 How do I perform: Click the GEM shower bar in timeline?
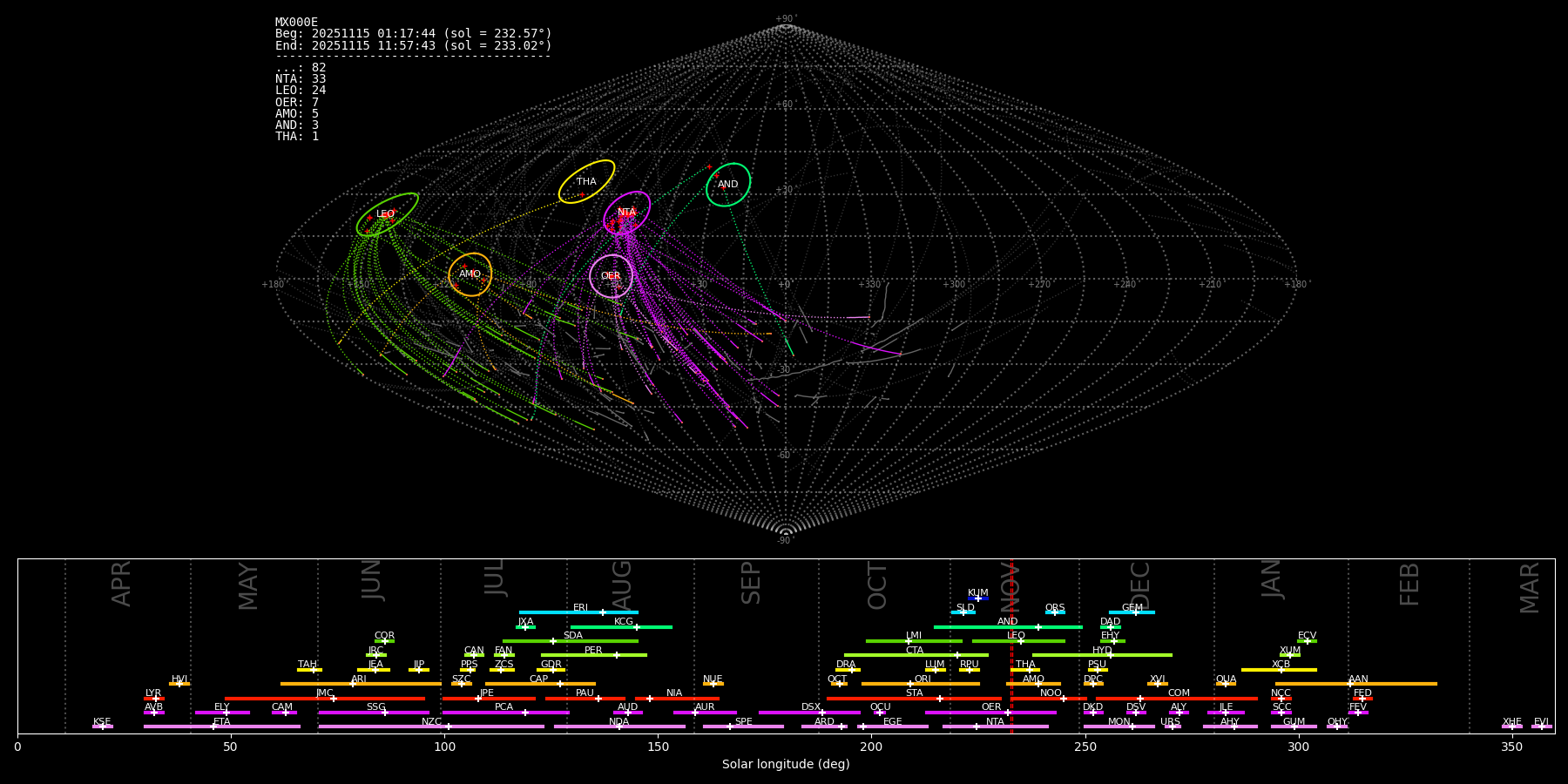coord(1132,612)
